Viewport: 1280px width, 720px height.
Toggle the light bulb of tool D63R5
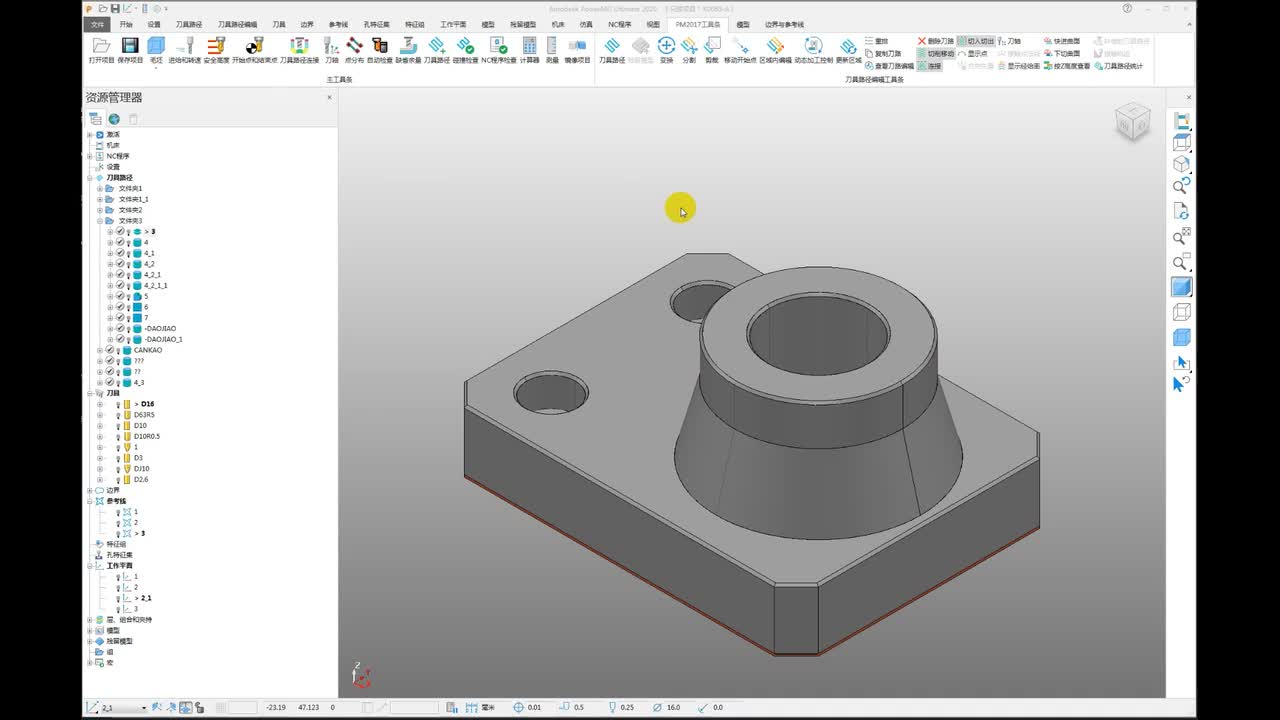coord(118,415)
